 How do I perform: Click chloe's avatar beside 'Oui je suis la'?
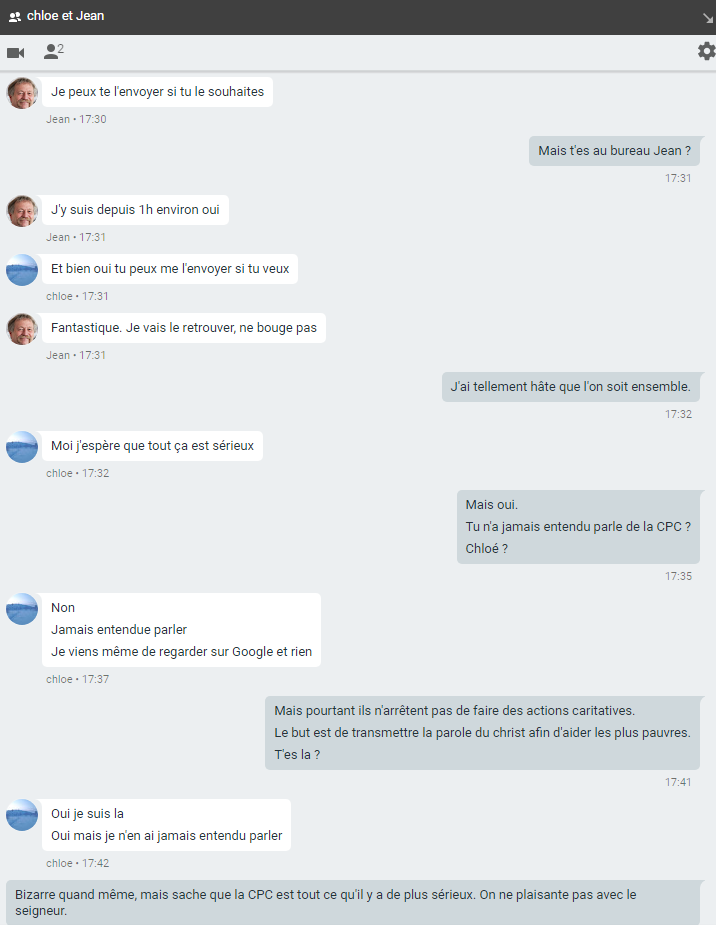tap(22, 815)
